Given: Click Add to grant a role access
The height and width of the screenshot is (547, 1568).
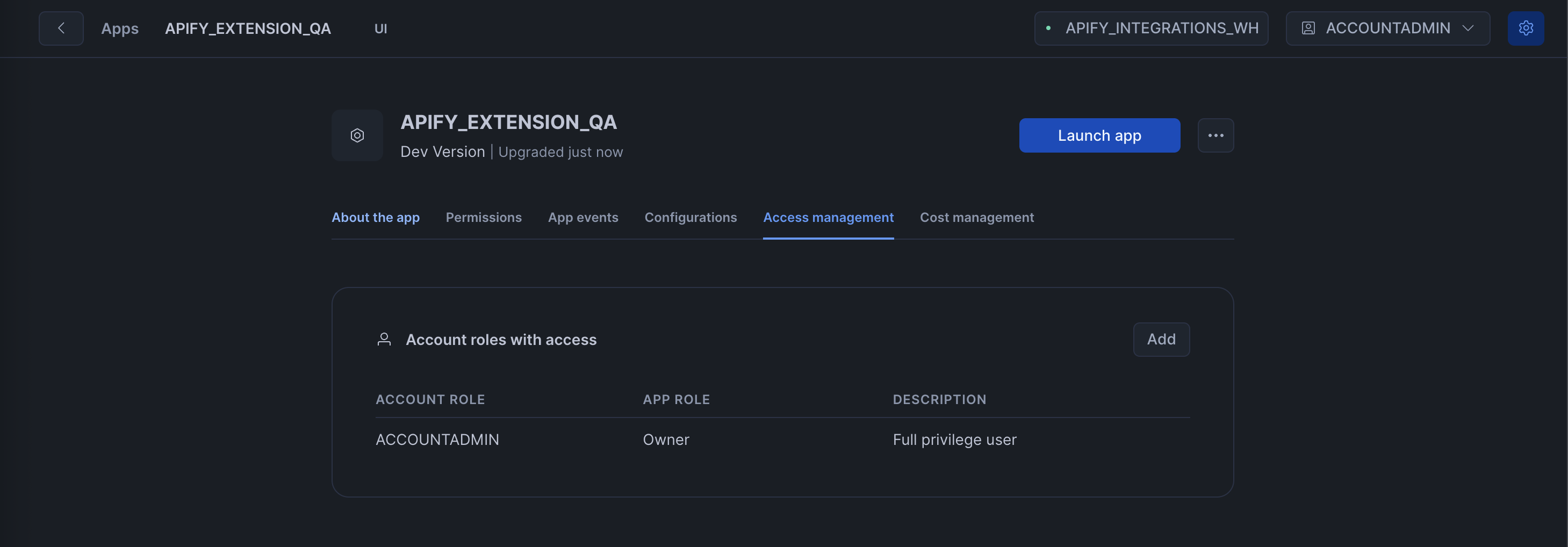Looking at the screenshot, I should click(1161, 340).
